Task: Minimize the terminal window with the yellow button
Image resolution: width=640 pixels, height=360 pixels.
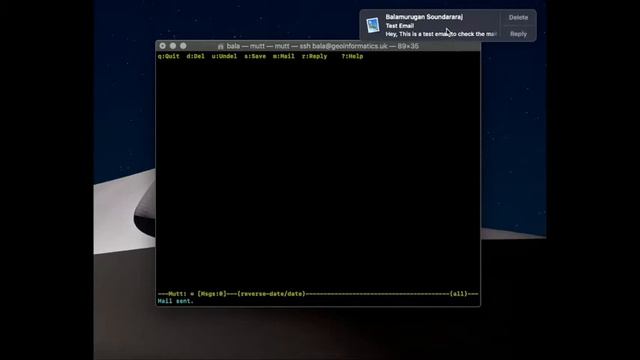Action: click(173, 46)
